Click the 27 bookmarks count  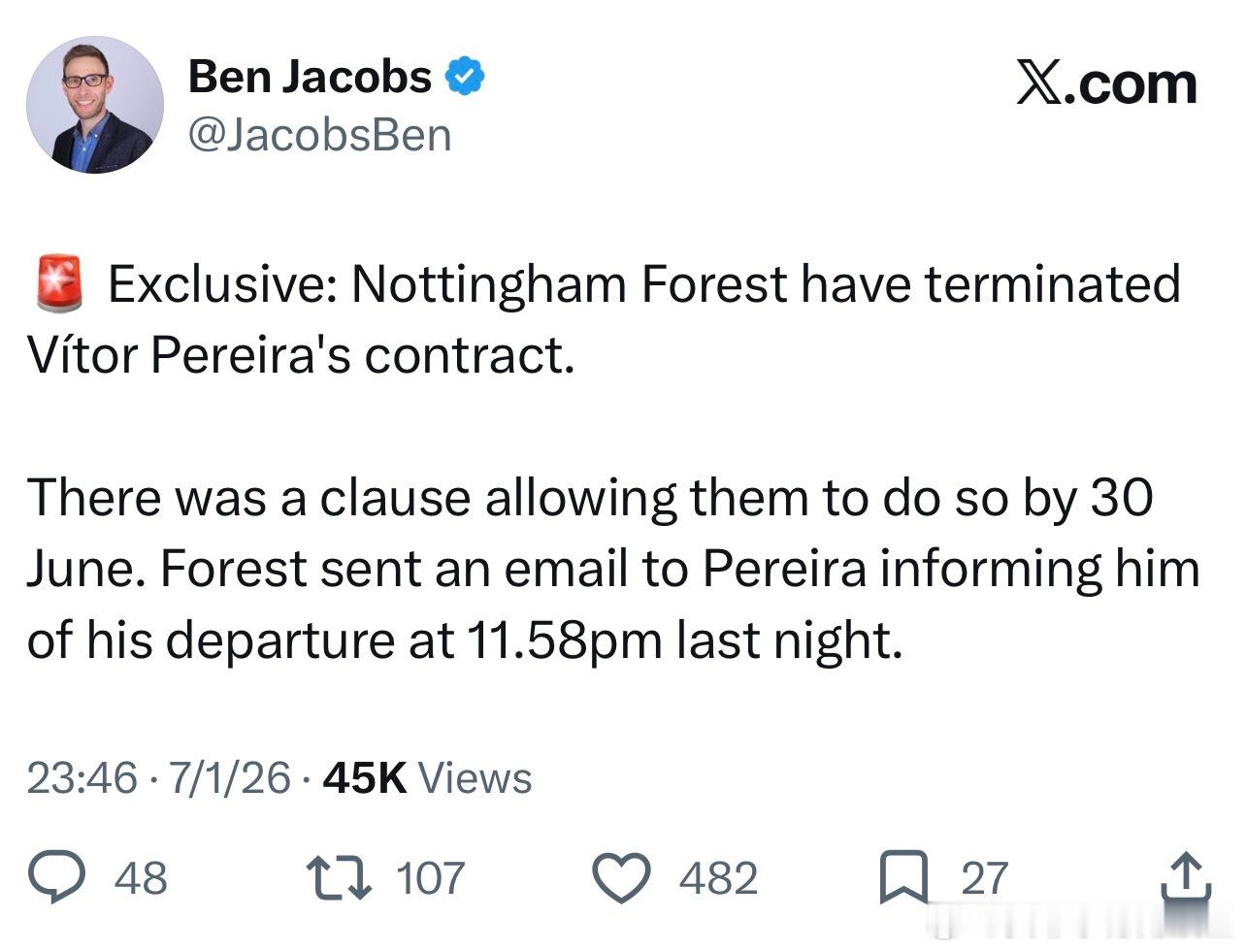985,877
